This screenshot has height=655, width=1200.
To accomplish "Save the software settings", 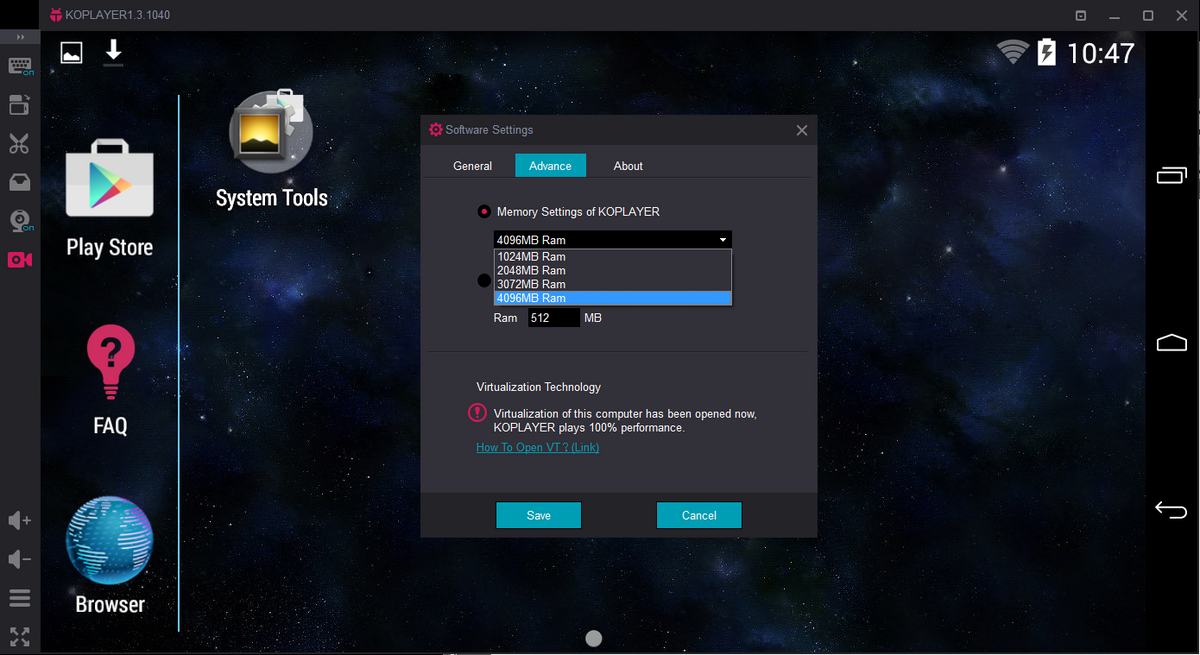I will tap(538, 515).
